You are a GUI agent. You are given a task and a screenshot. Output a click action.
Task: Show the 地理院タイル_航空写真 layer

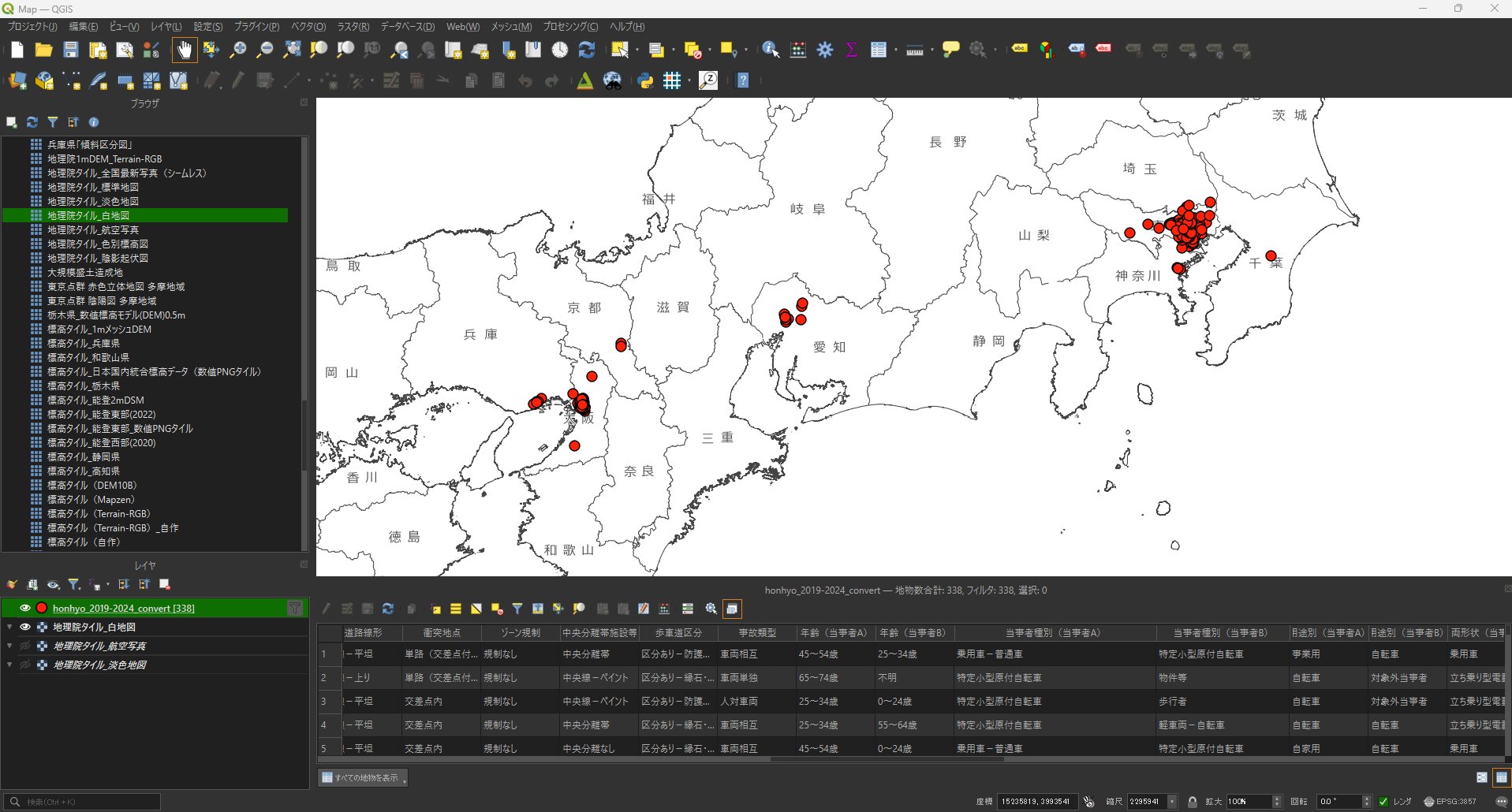coord(25,646)
